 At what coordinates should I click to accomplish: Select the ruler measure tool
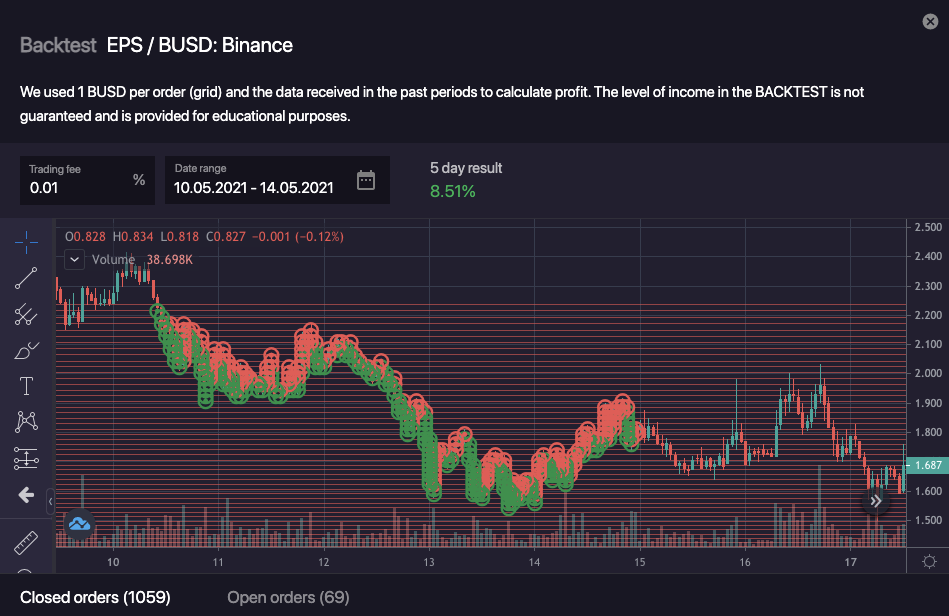point(26,543)
